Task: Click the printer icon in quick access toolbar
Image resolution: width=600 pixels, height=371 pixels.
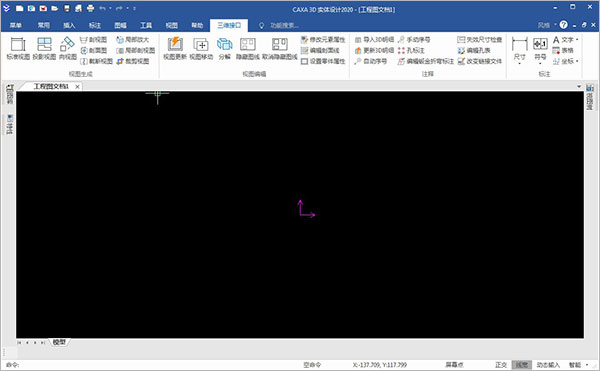Action: (x=90, y=8)
